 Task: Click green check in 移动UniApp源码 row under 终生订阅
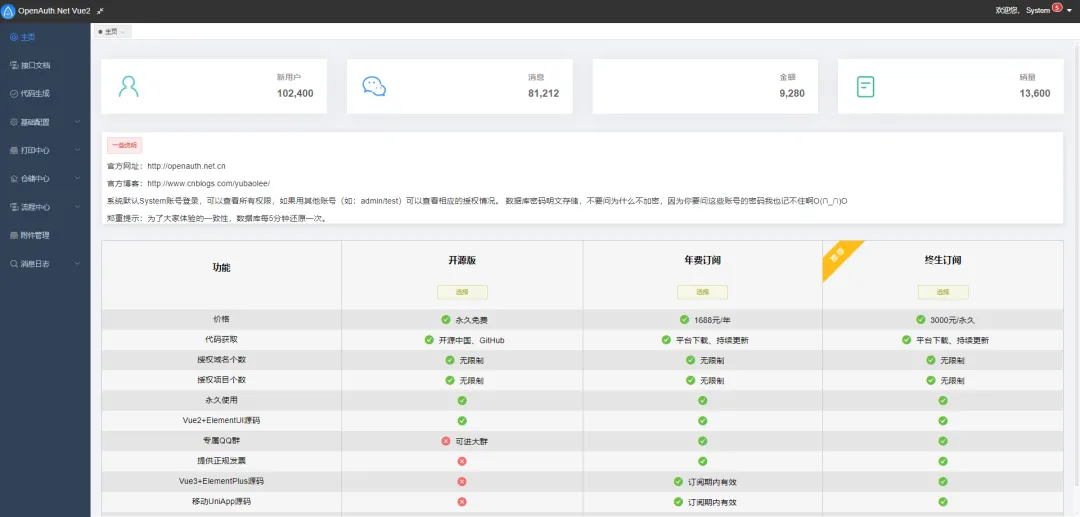pos(943,502)
